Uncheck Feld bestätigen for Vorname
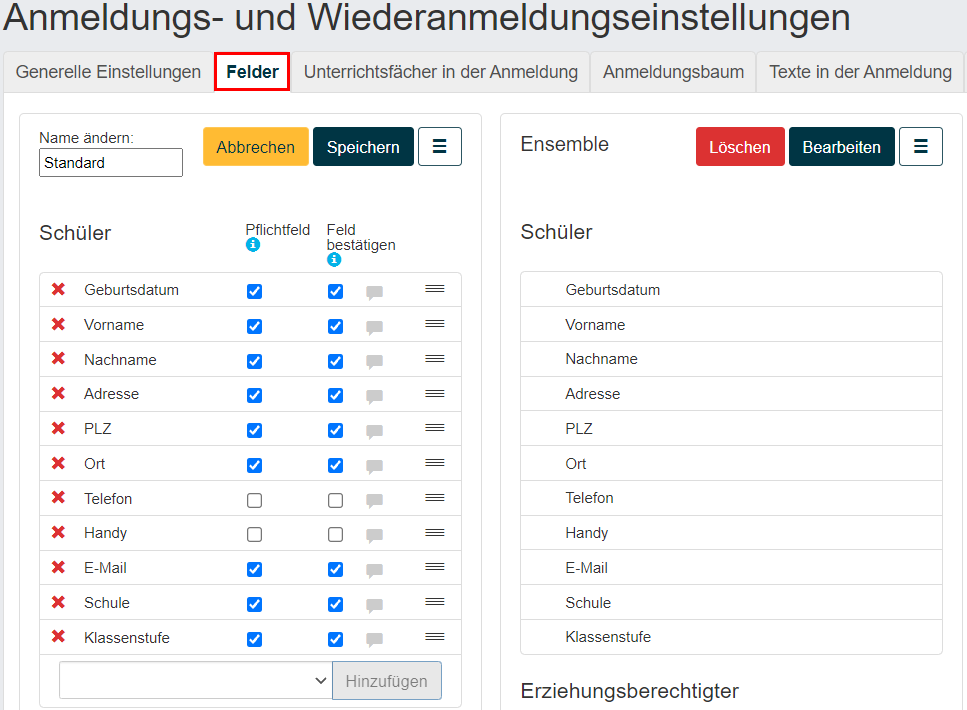Screen dimensions: 967x710 coord(335,326)
